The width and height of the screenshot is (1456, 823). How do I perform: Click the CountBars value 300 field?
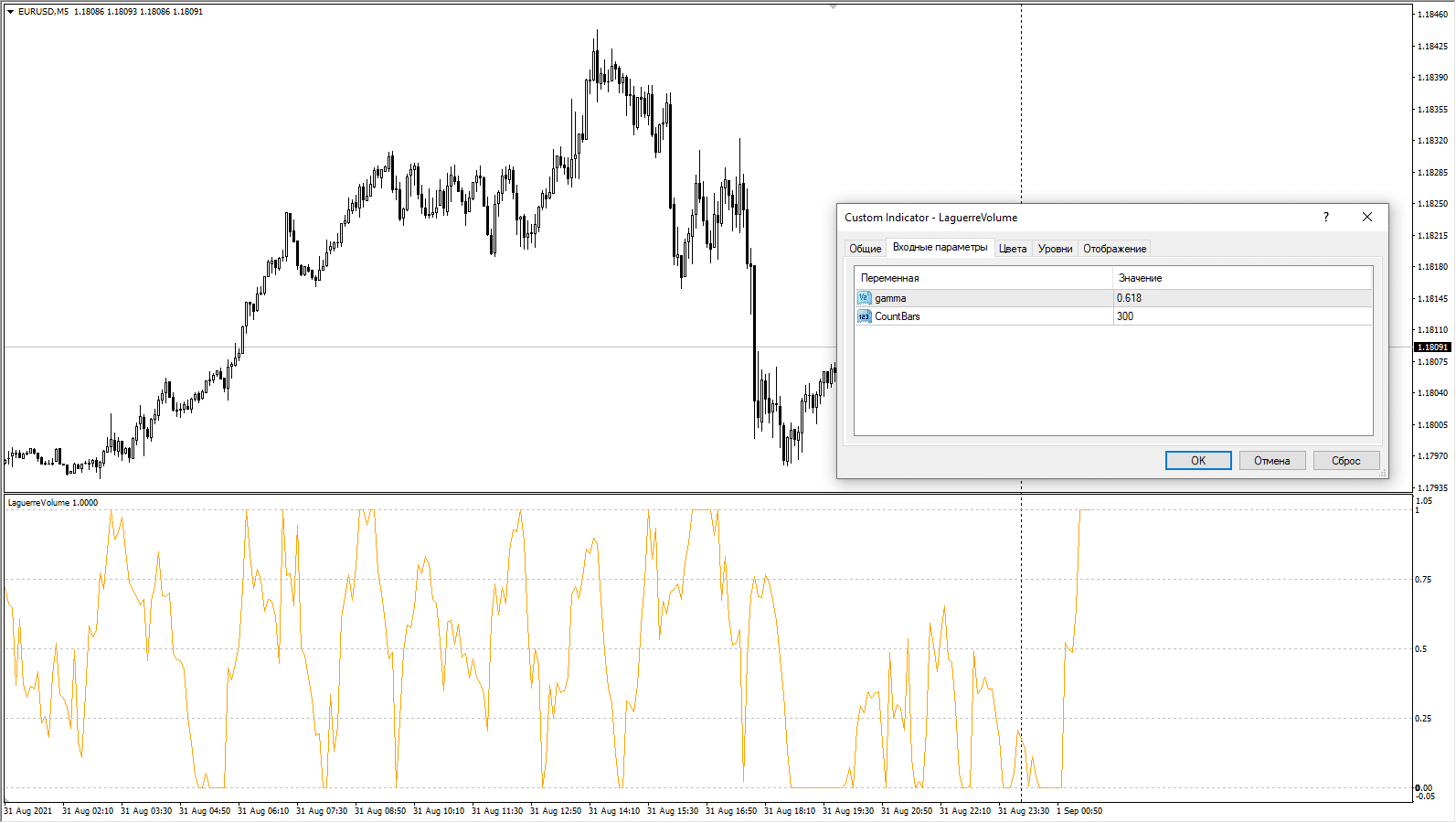pos(1241,316)
